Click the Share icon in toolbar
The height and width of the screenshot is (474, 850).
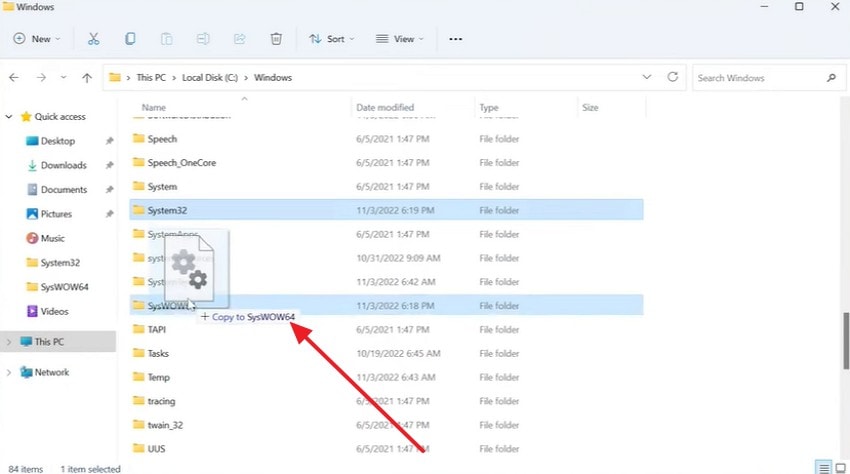point(240,39)
